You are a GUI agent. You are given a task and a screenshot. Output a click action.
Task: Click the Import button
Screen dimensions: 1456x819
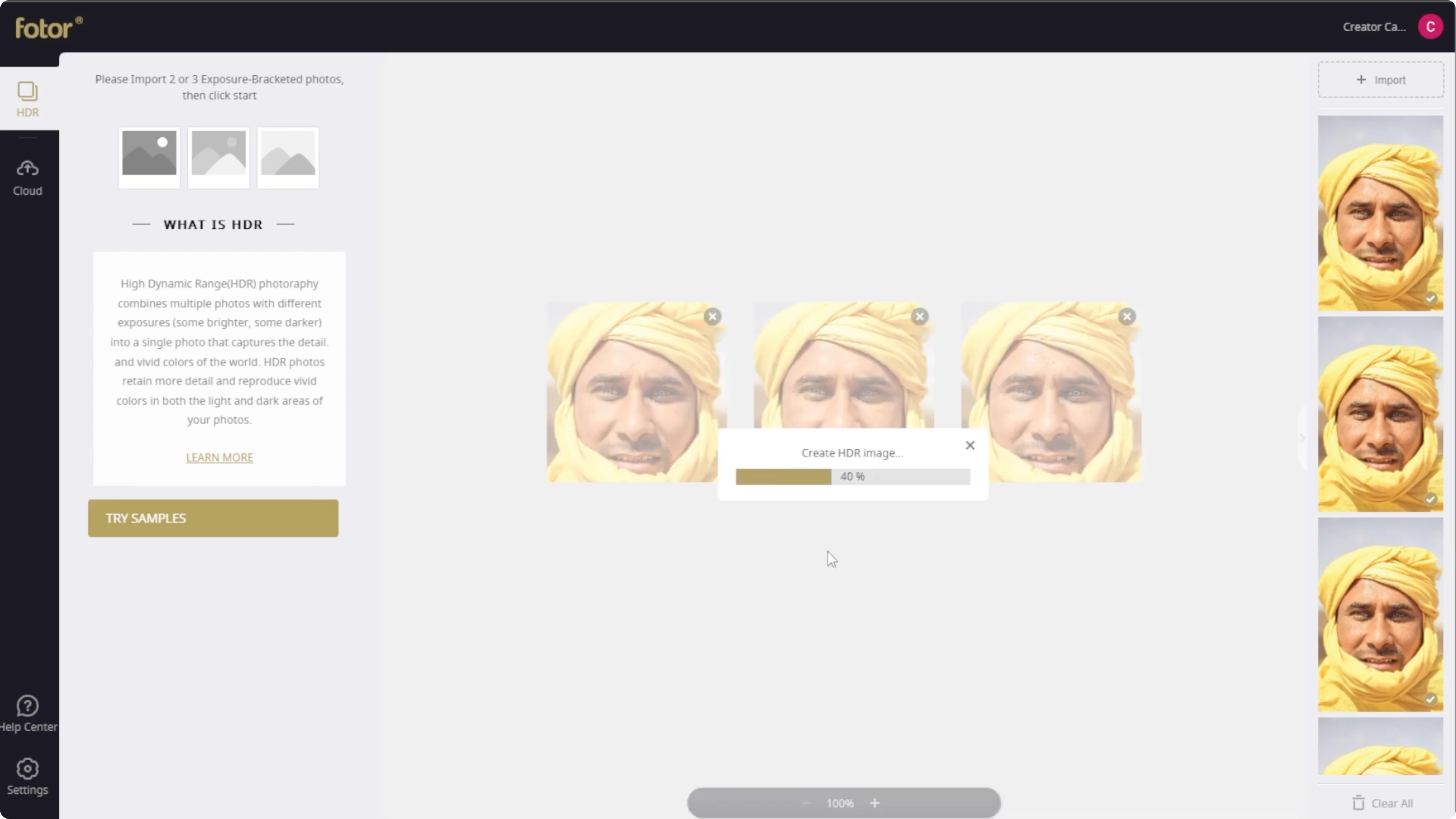click(1380, 80)
